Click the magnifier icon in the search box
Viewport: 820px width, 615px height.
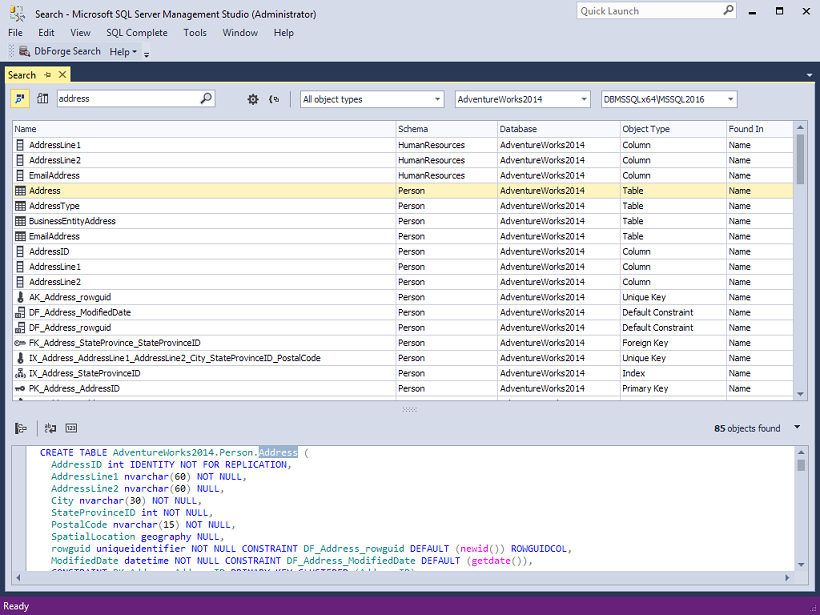point(206,99)
